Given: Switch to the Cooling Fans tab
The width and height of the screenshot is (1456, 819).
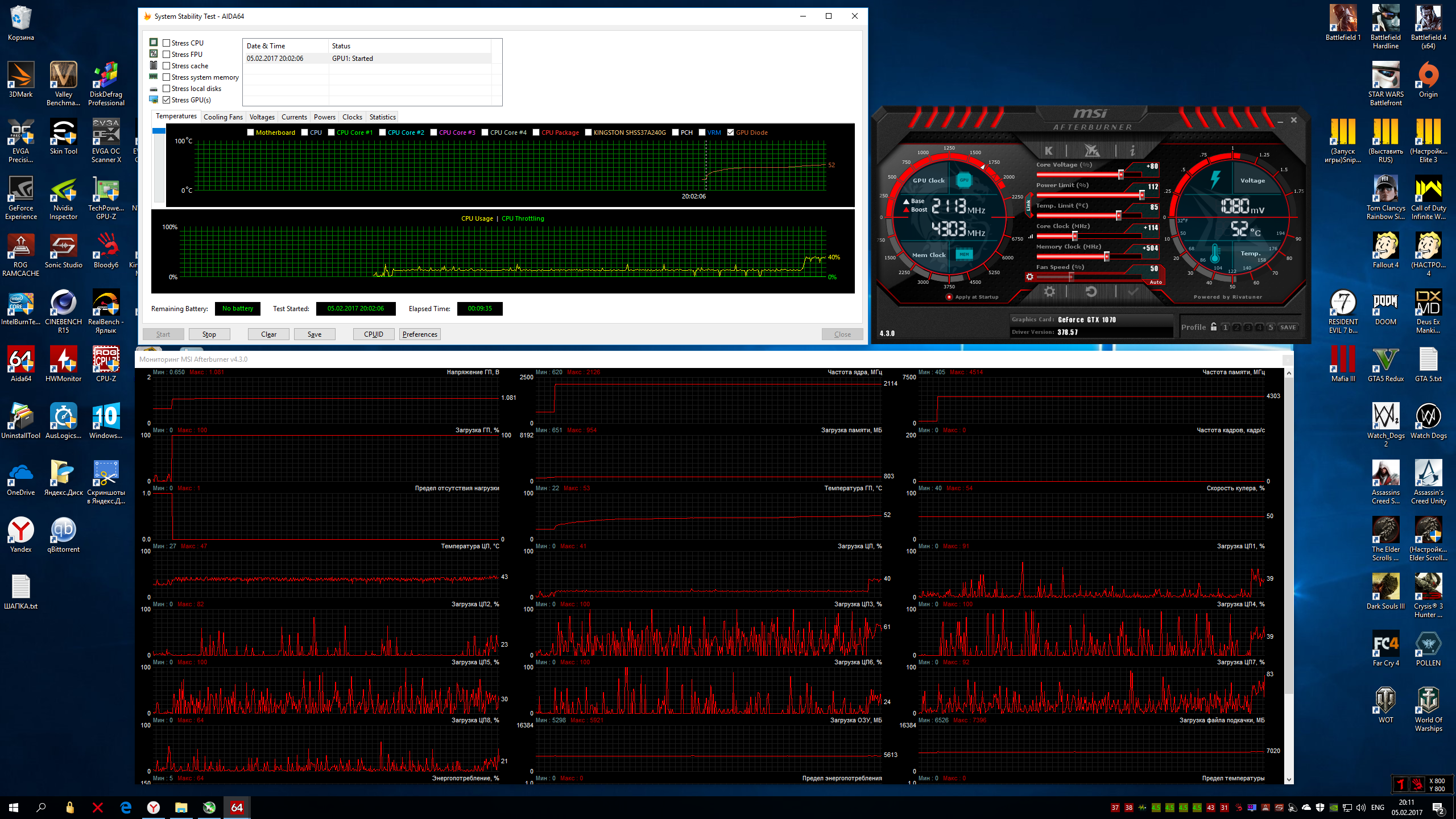Looking at the screenshot, I should tap(223, 117).
